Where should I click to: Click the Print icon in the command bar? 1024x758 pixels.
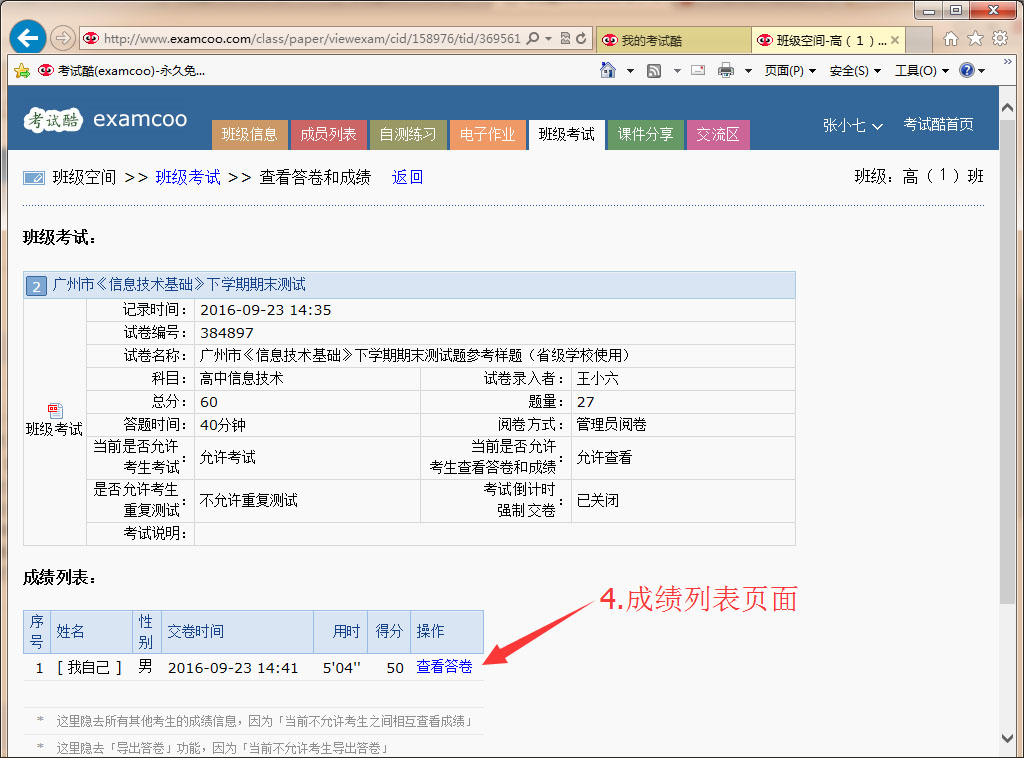727,70
